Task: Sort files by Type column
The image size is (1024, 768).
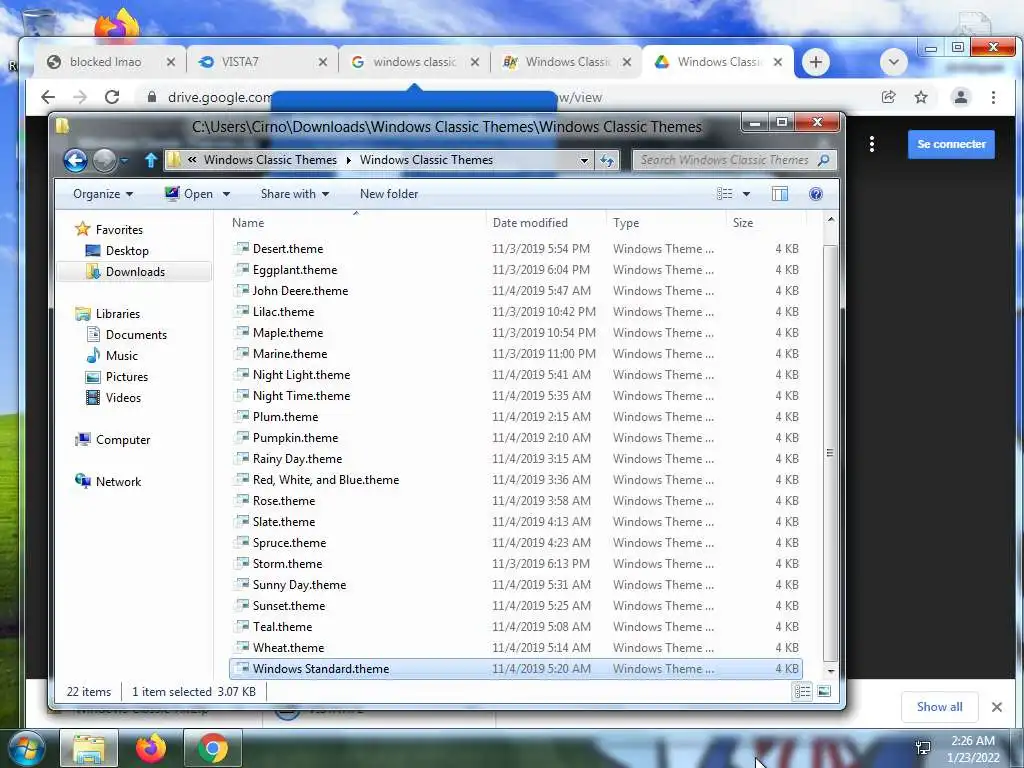Action: pos(665,223)
